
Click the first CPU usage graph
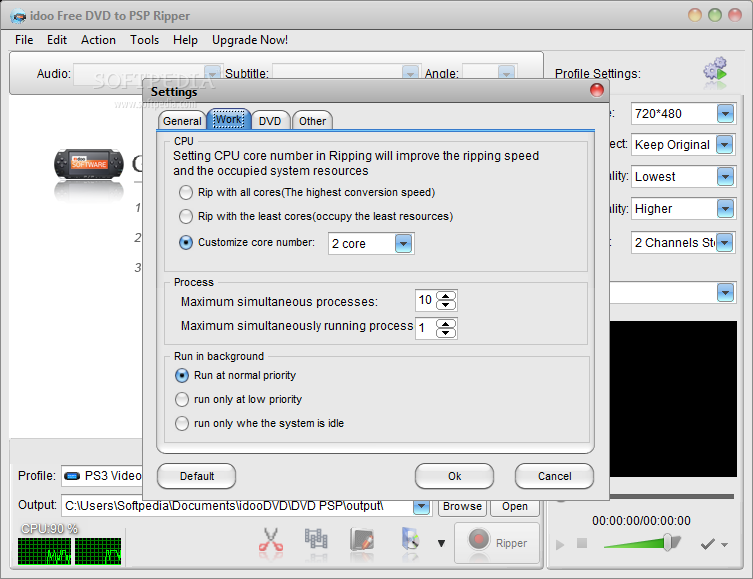[x=44, y=551]
